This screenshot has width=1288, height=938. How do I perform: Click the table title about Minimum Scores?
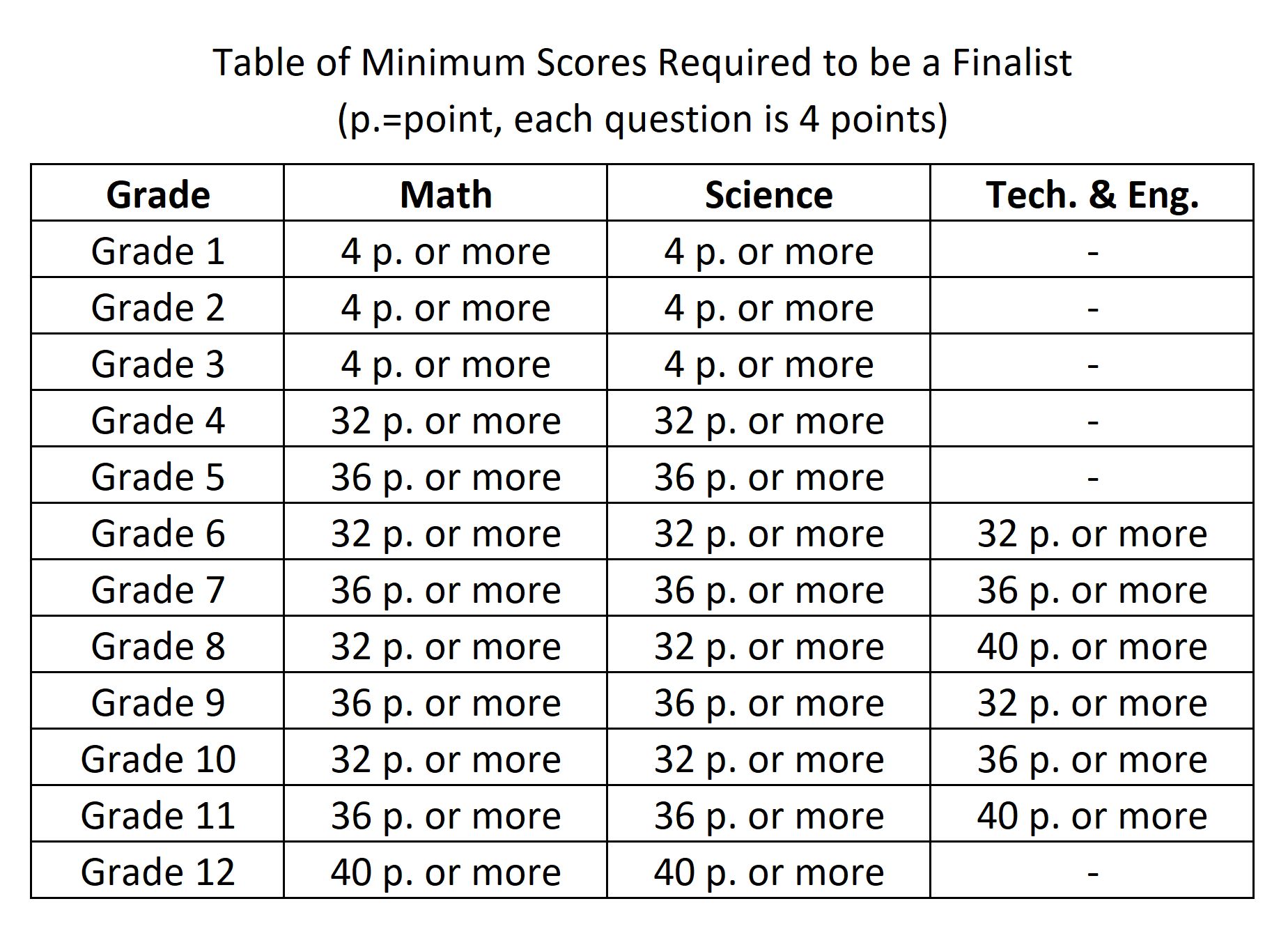click(642, 63)
